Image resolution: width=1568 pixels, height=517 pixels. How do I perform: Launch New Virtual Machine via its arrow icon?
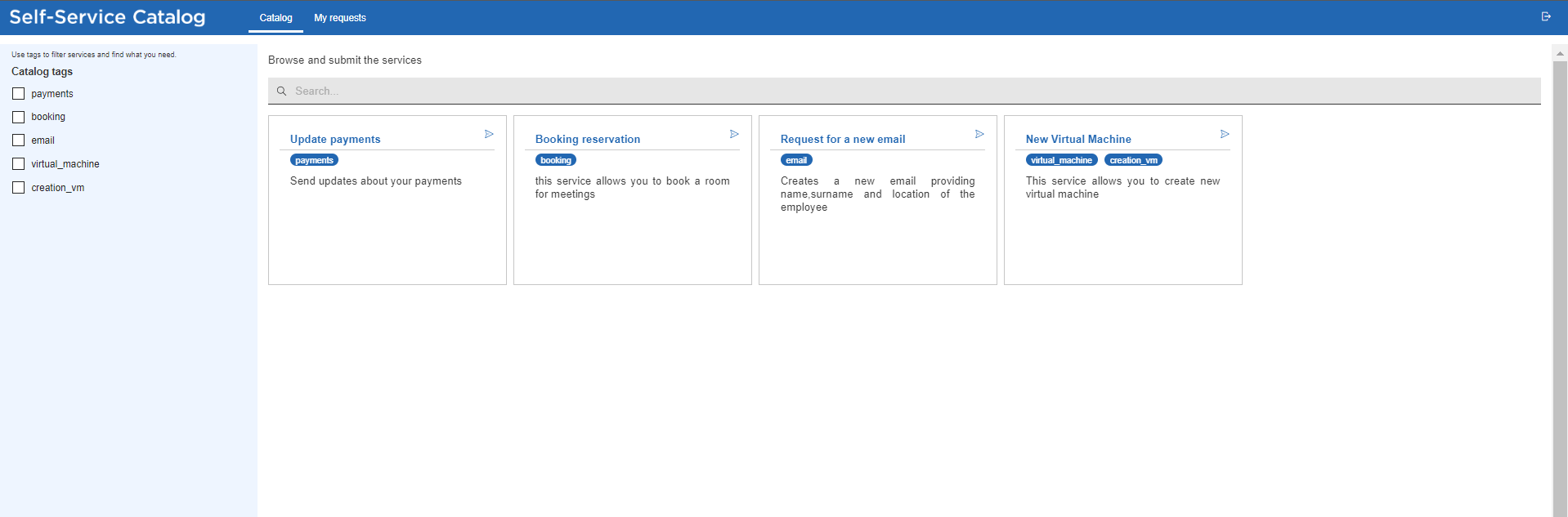pyautogui.click(x=1225, y=134)
